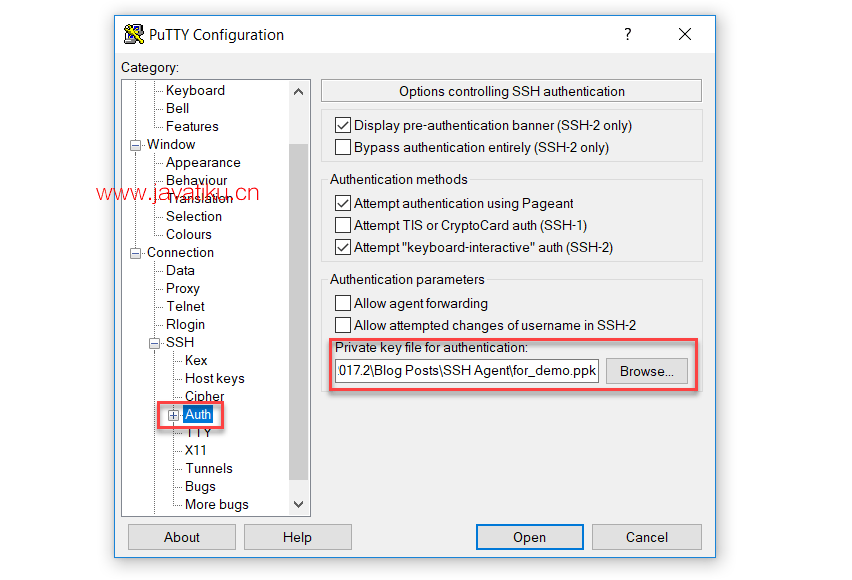Select the Rlogin category

click(x=185, y=324)
